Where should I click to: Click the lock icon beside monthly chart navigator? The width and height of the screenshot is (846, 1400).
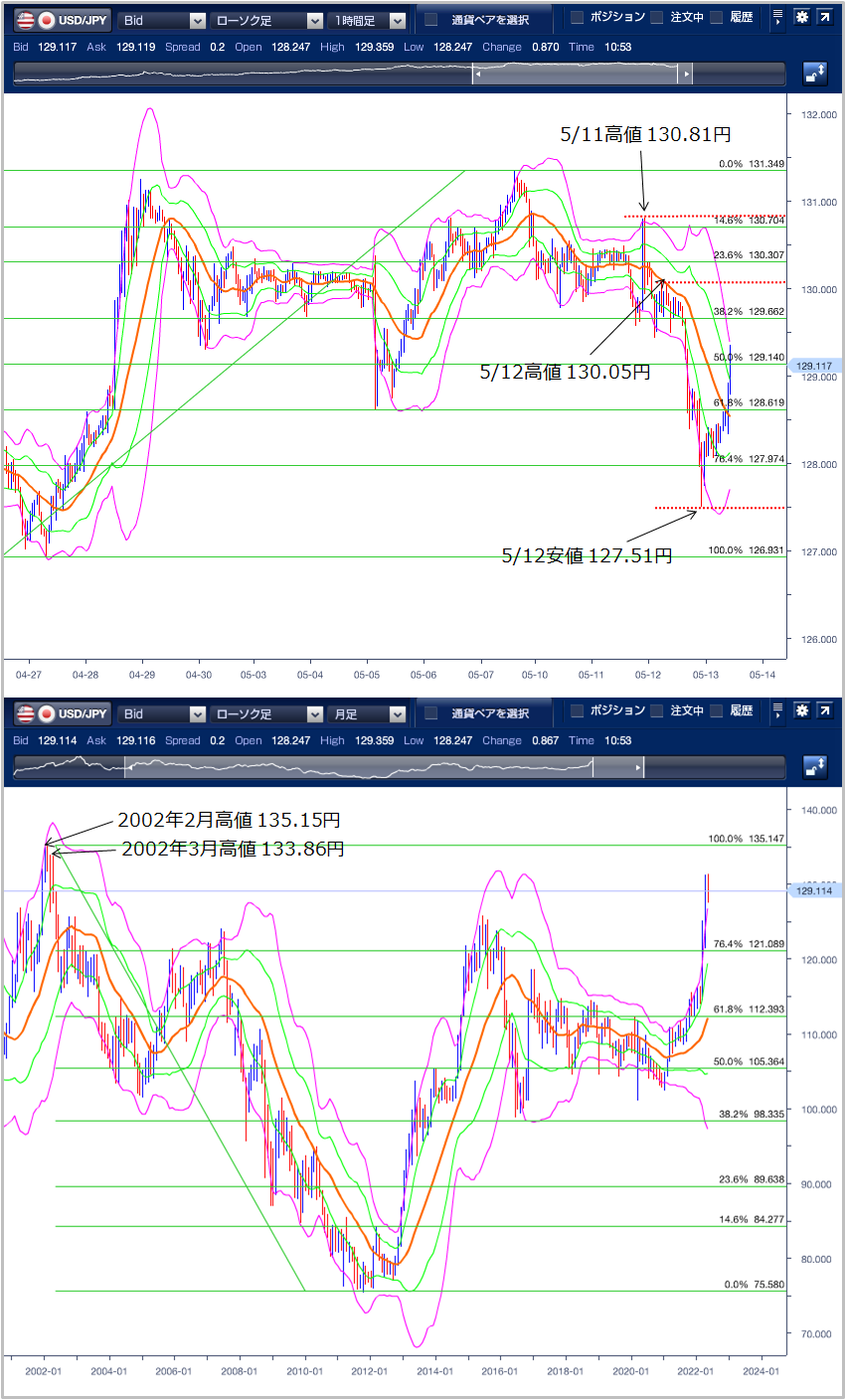[x=815, y=767]
